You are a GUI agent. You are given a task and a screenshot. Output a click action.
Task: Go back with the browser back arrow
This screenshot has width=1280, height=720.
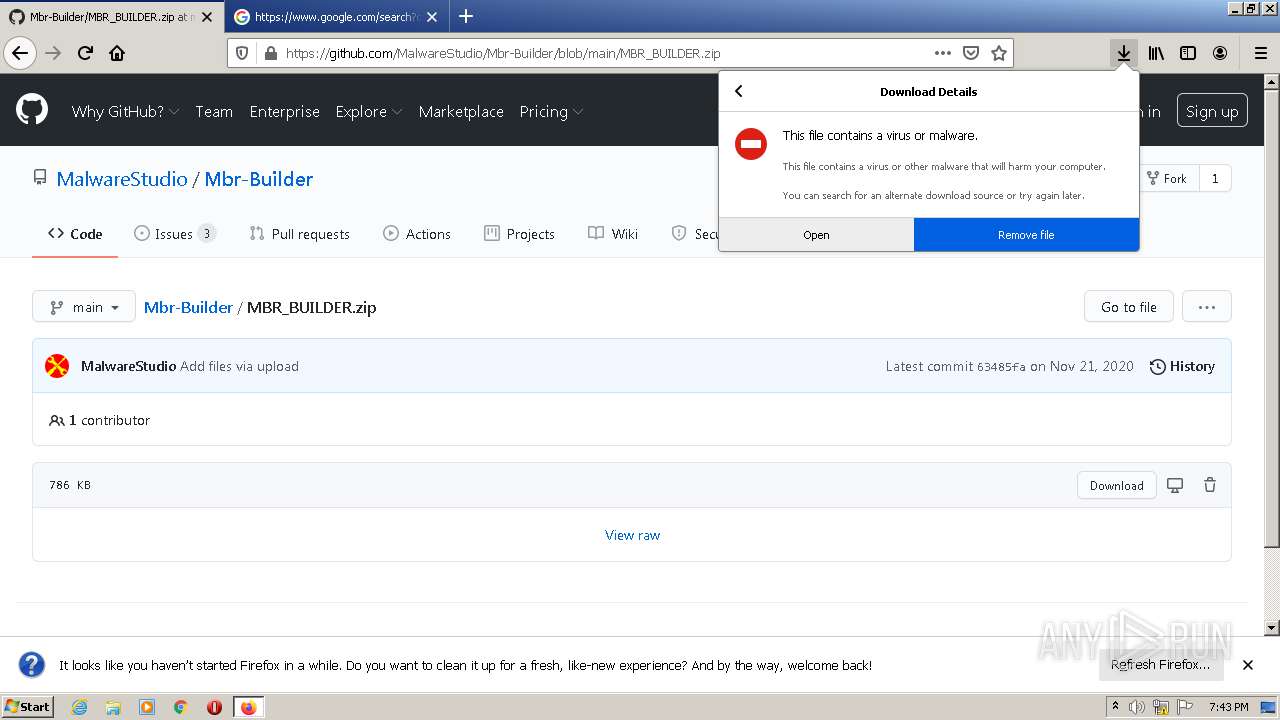click(20, 53)
